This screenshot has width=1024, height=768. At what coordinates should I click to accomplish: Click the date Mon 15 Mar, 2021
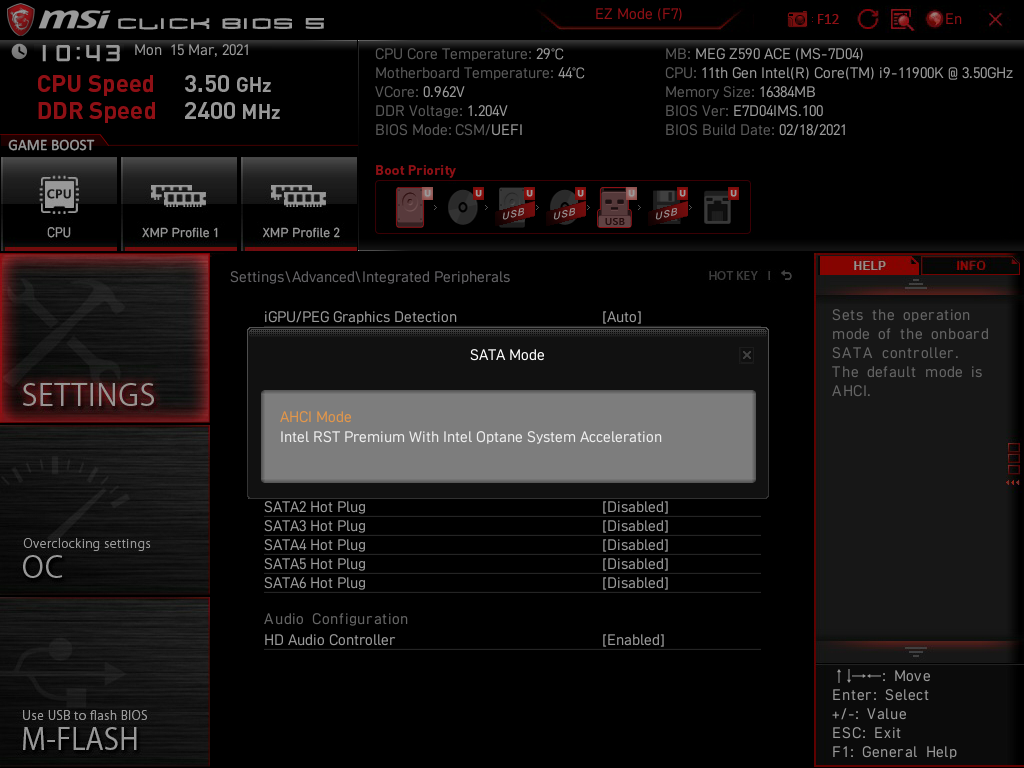pos(191,50)
